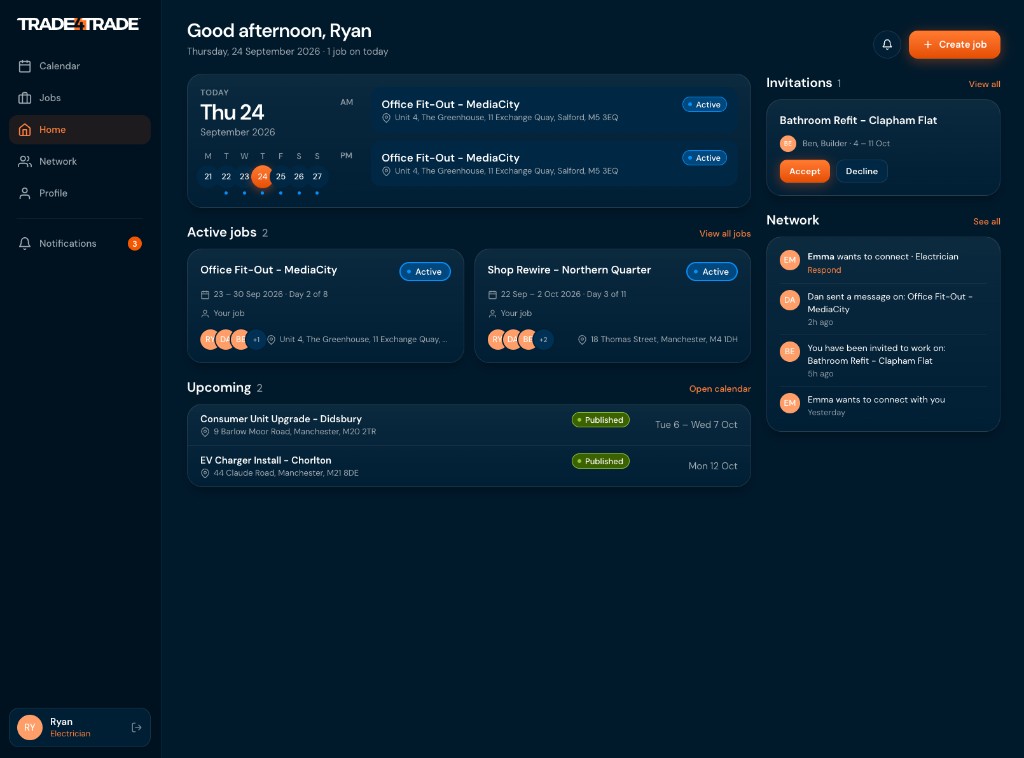Click Ryan's RY avatar in the sidebar

coord(29,727)
